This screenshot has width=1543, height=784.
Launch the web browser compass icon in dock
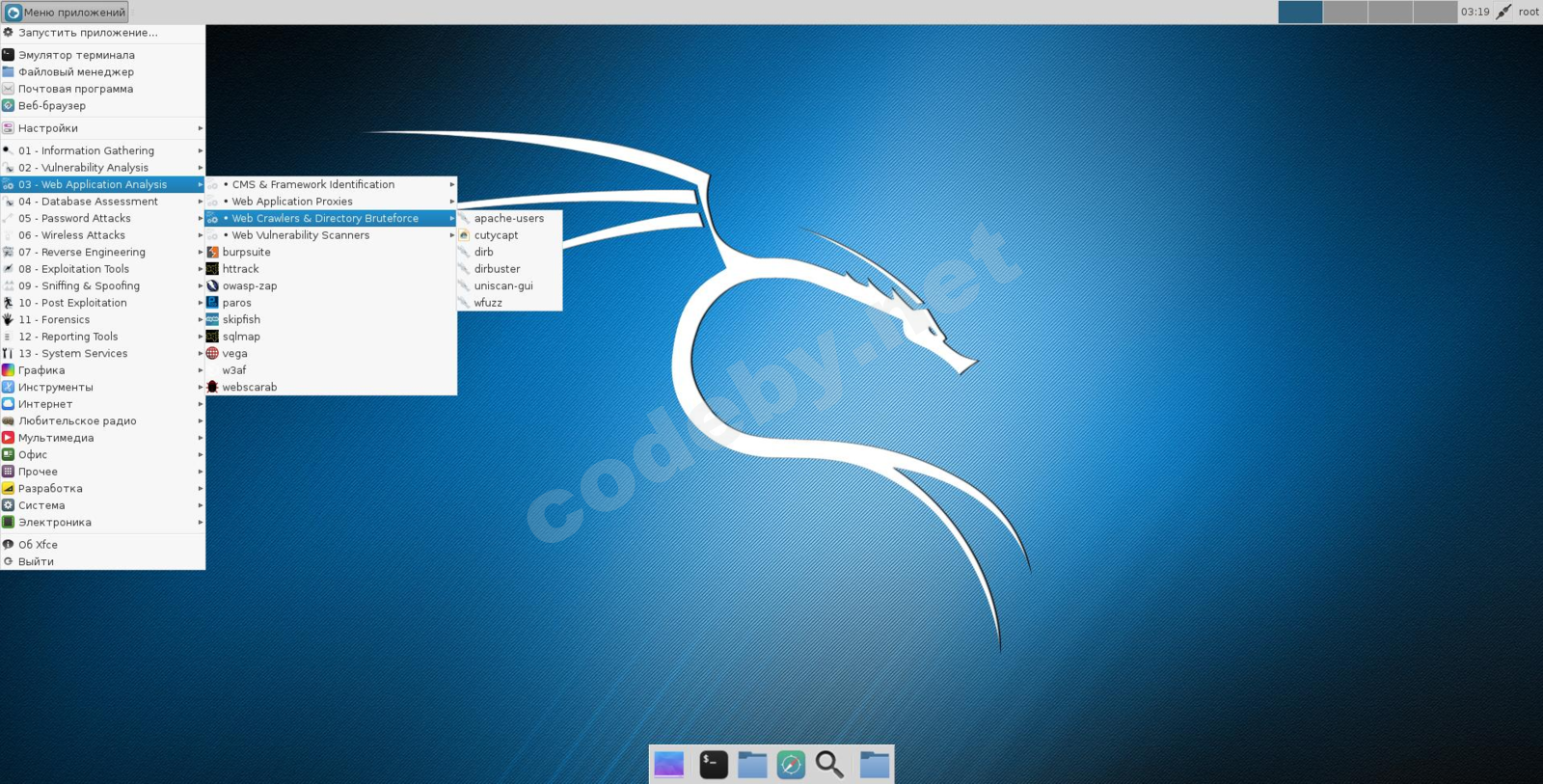(791, 765)
